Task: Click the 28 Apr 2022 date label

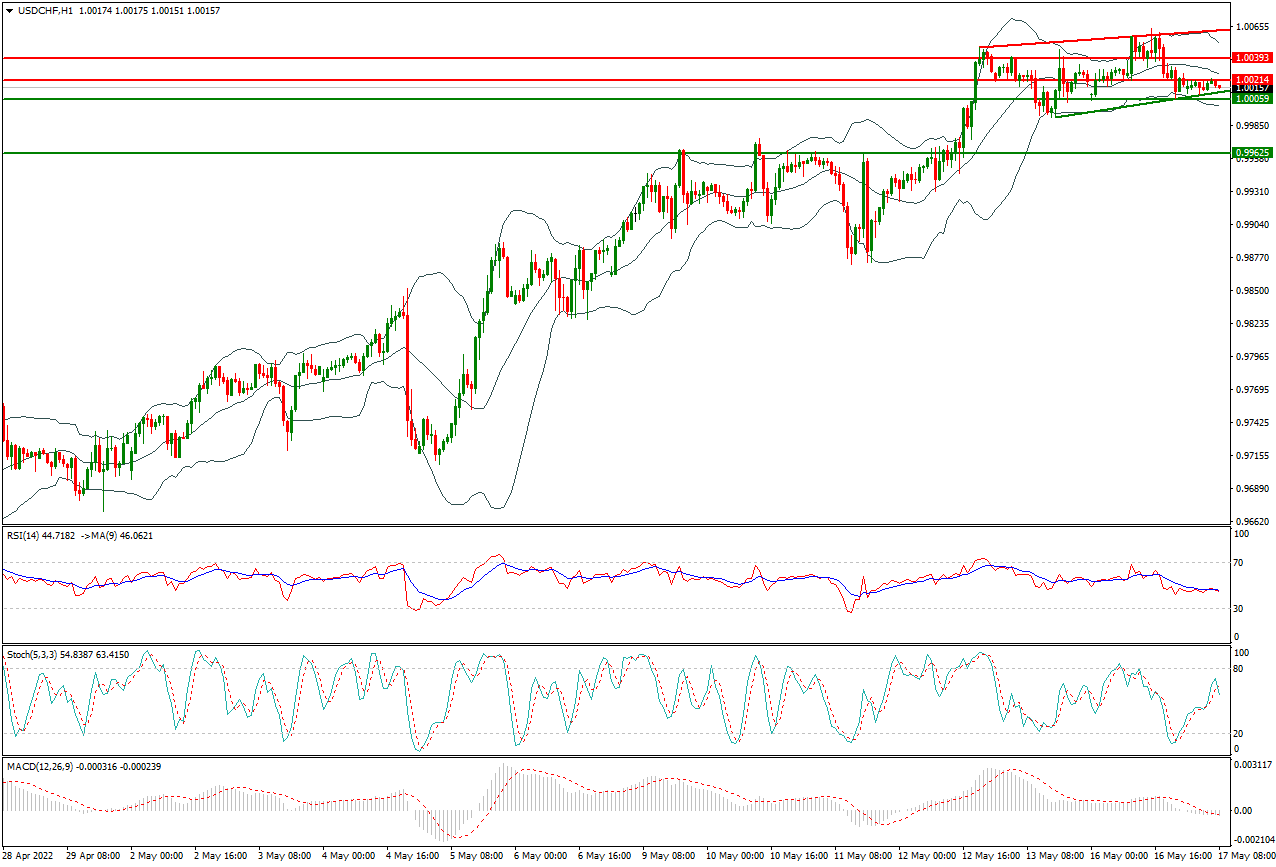Action: point(28,857)
